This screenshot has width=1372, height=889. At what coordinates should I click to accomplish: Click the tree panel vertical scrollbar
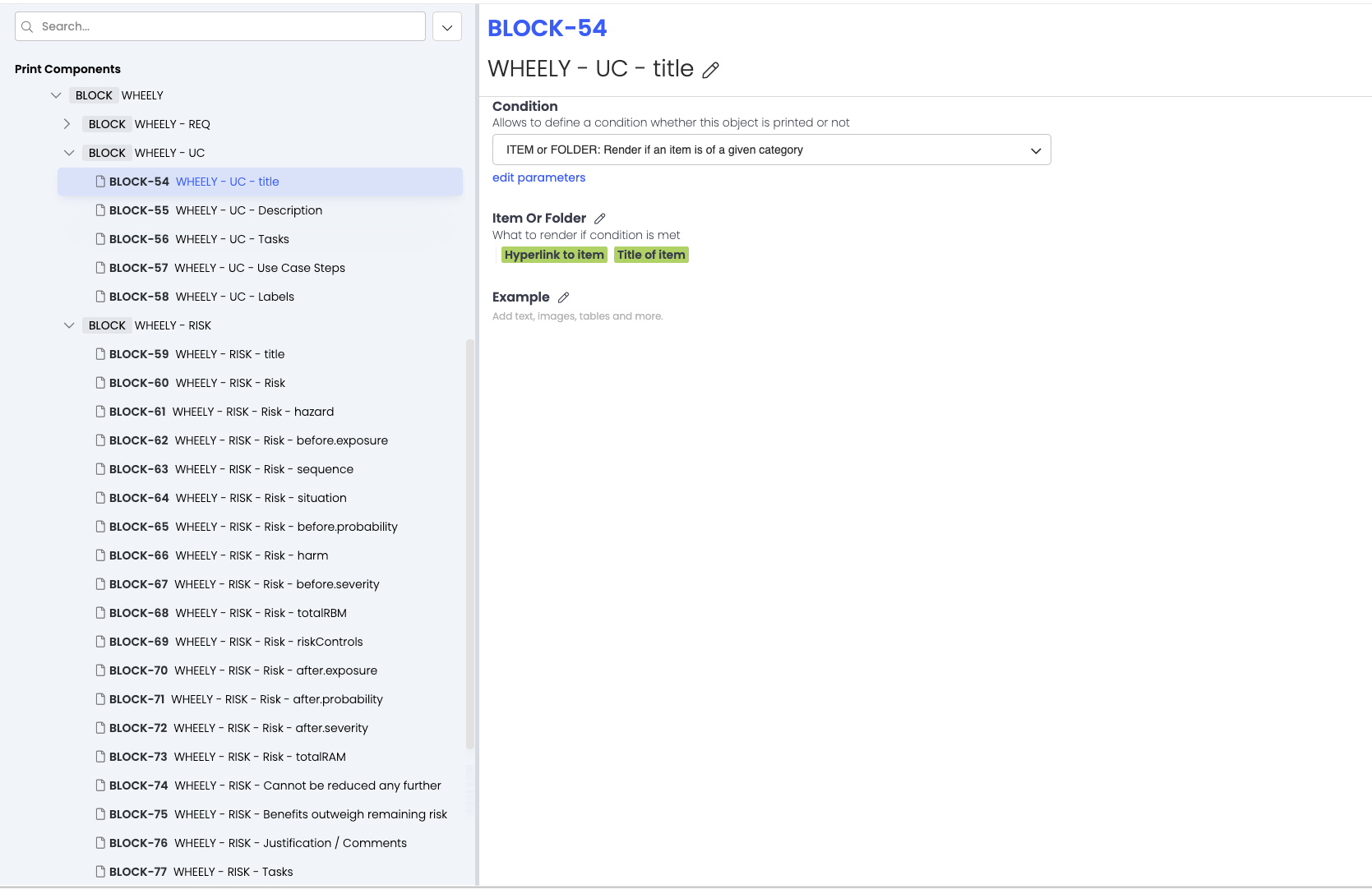470,543
